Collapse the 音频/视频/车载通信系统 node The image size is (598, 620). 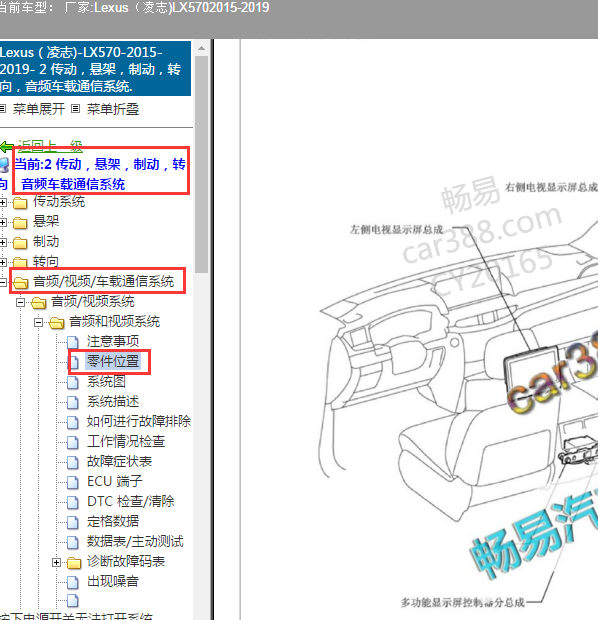(x=2, y=282)
